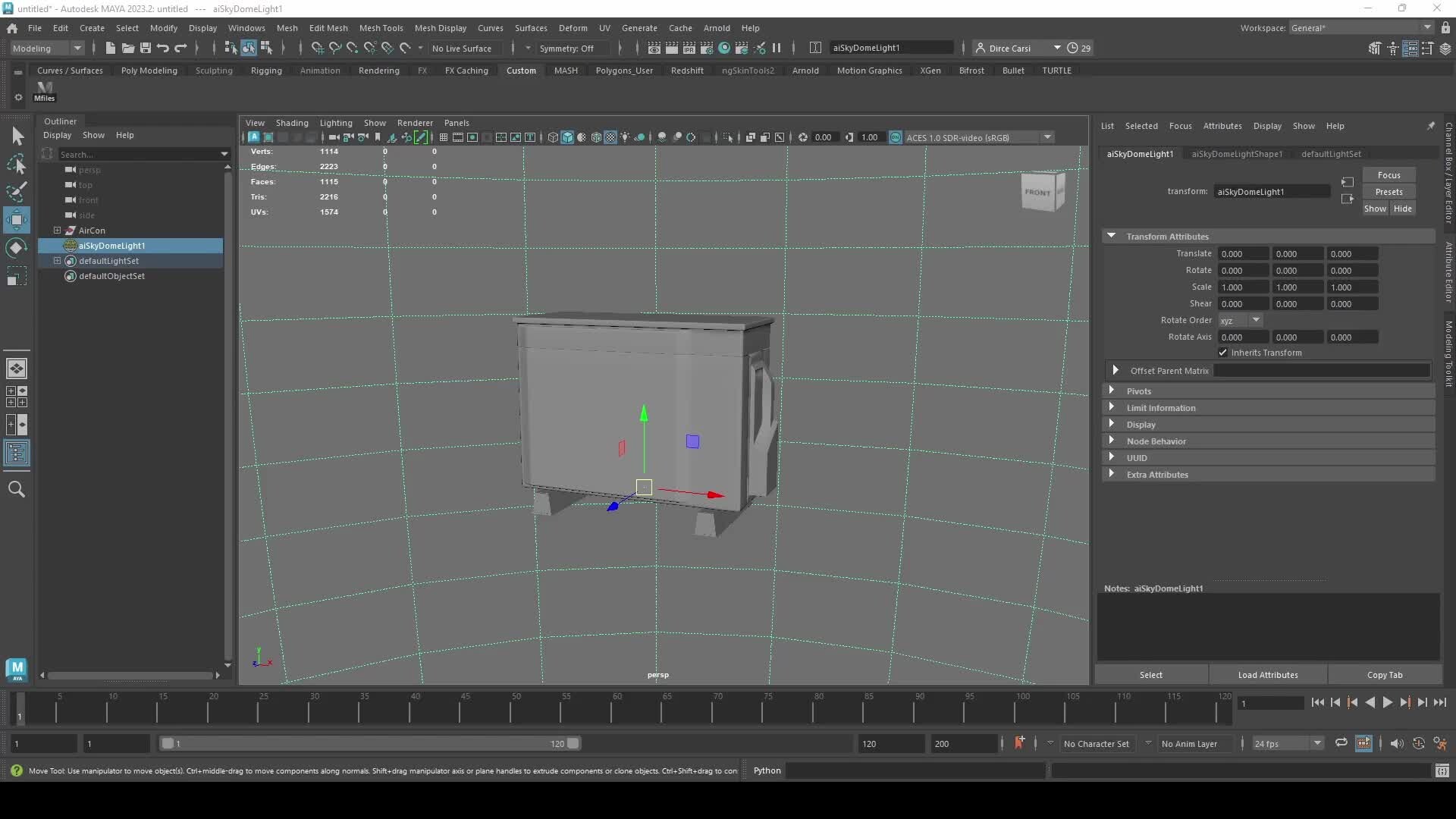The image size is (1456, 819).
Task: Mute audio using the speaker icon near playback
Action: 1397,743
